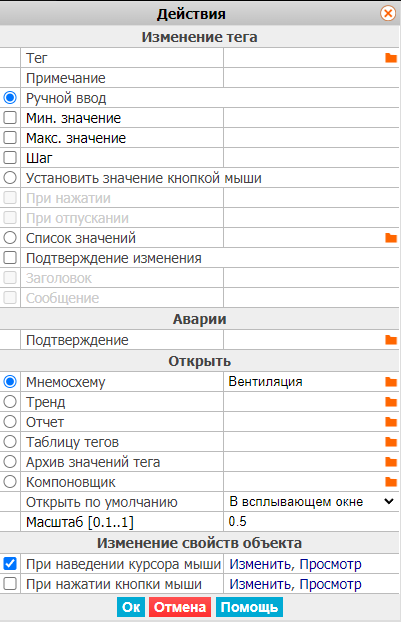This screenshot has height=622, width=401.
Task: Open folder selector for Таблицу тегов
Action: pos(391,442)
